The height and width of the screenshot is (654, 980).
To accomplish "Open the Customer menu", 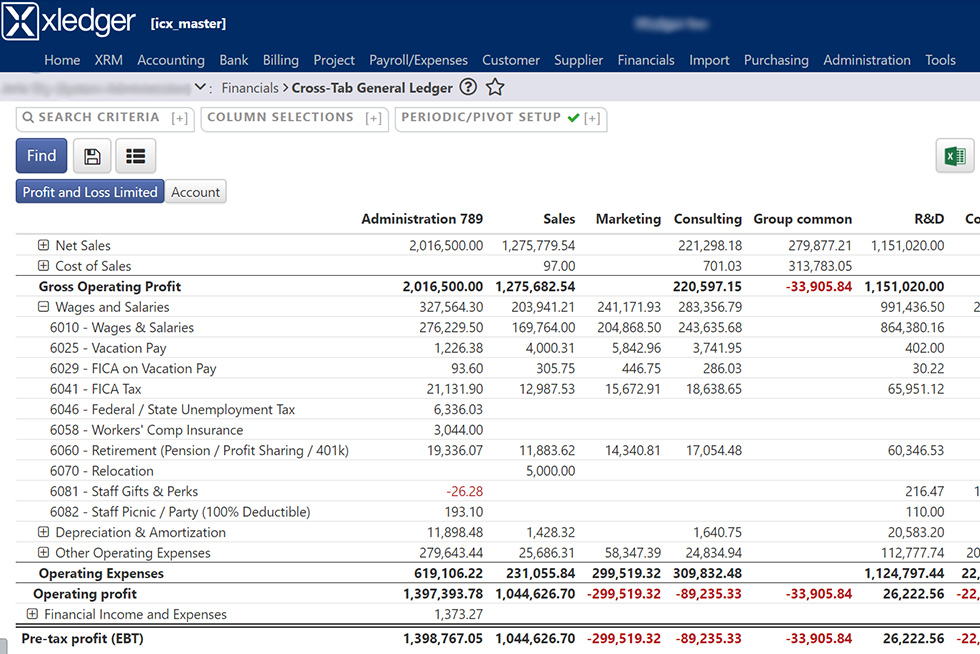I will coord(511,60).
